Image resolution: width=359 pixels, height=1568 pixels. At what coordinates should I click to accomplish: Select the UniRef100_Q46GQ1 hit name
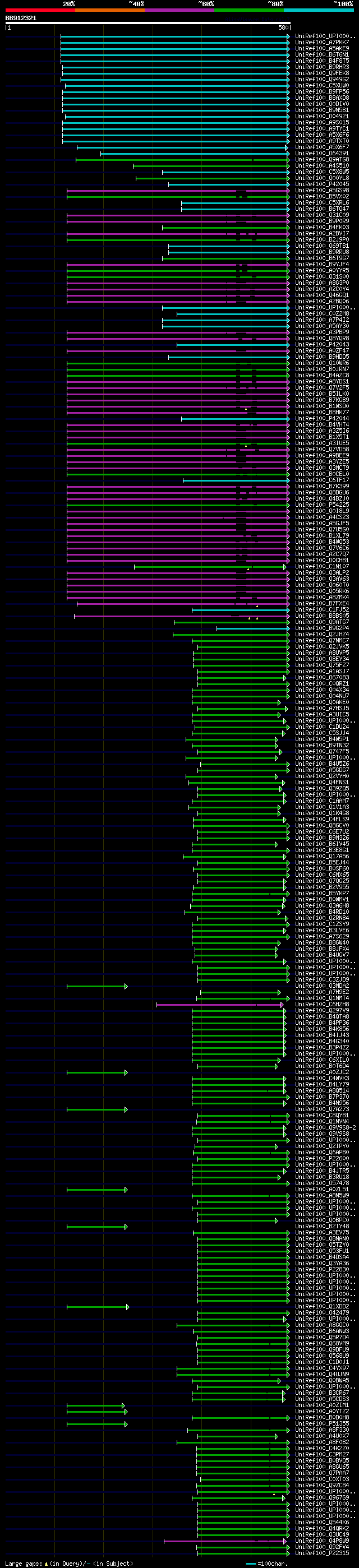323,295
